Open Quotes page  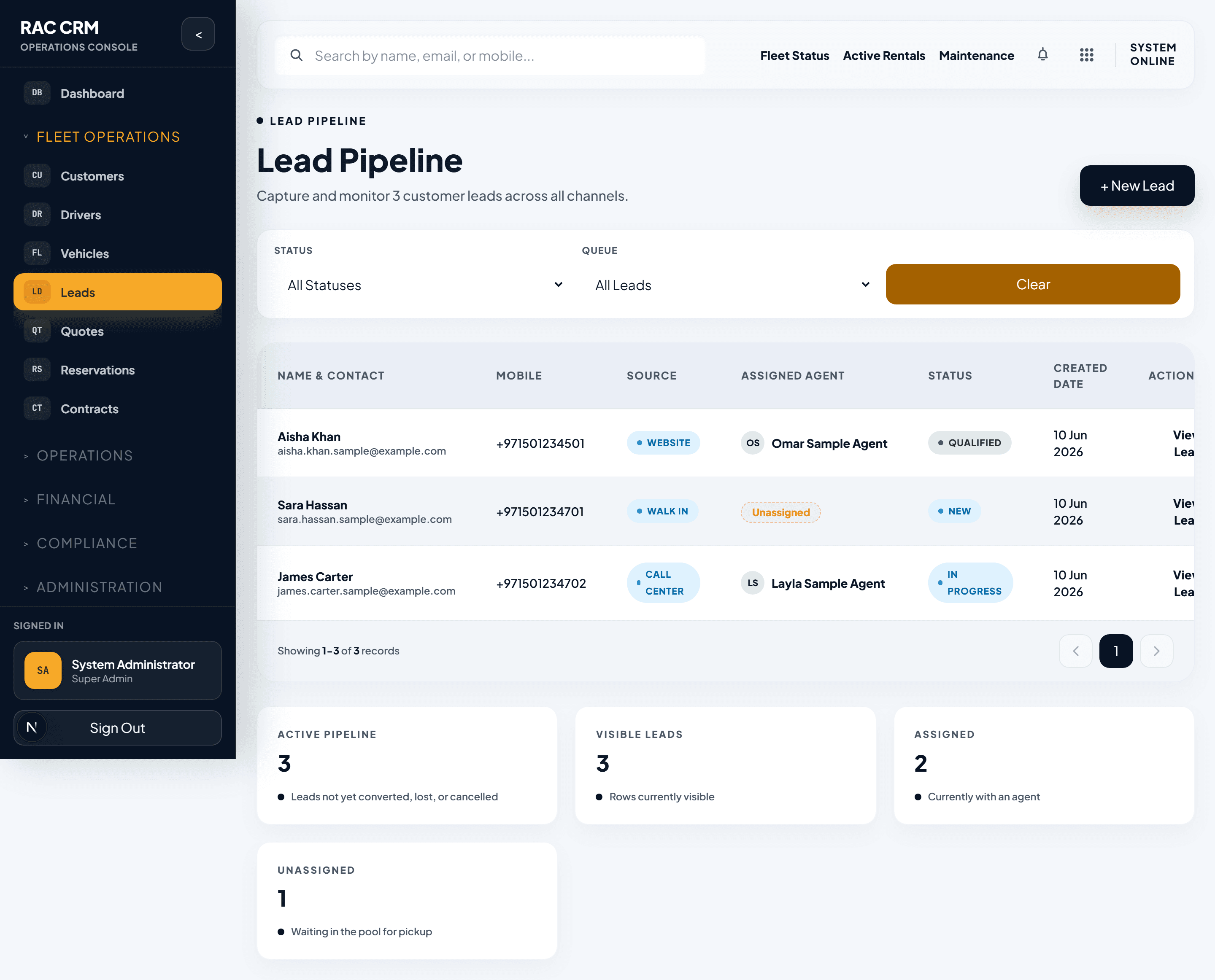[117, 331]
